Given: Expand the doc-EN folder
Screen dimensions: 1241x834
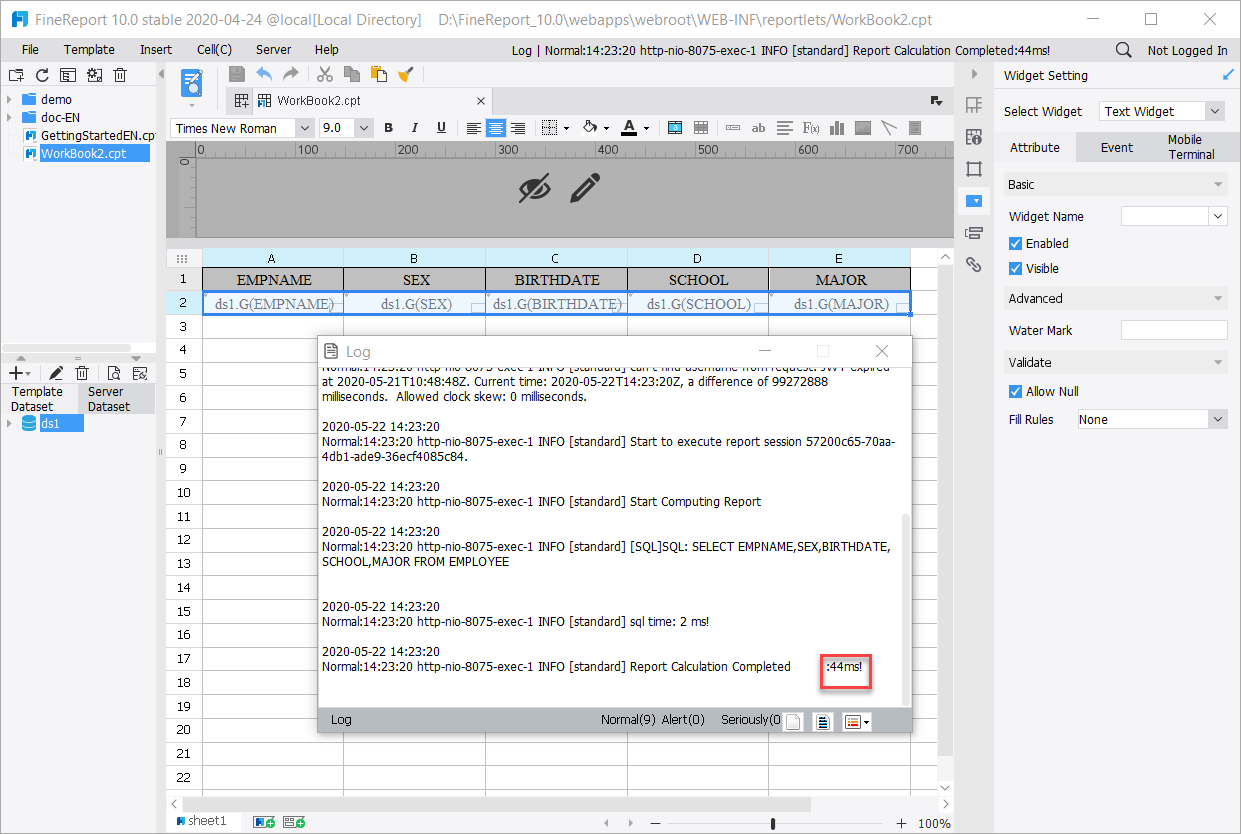Looking at the screenshot, I should click(9, 117).
